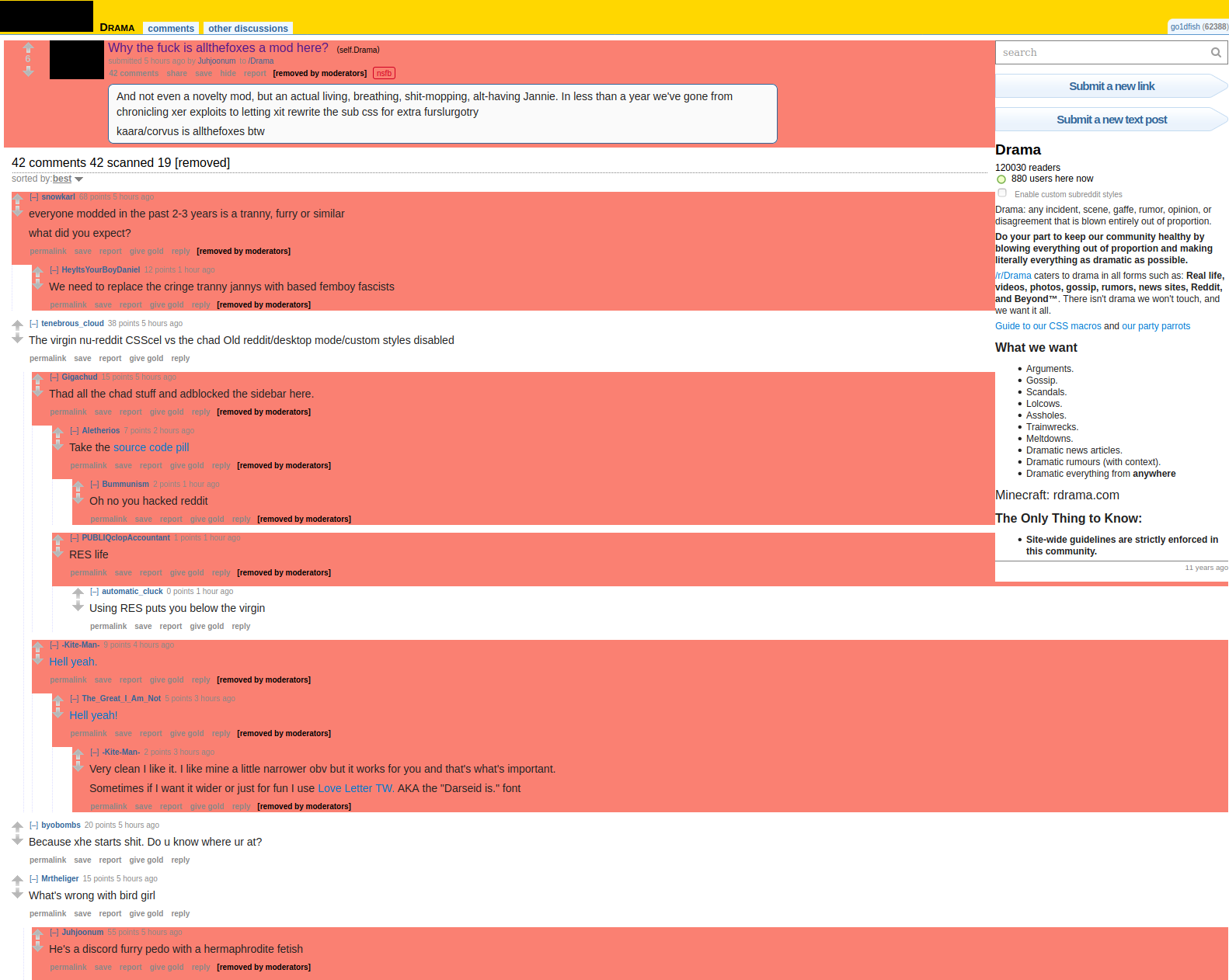Collapse snowkarl's comment thread

click(x=34, y=197)
